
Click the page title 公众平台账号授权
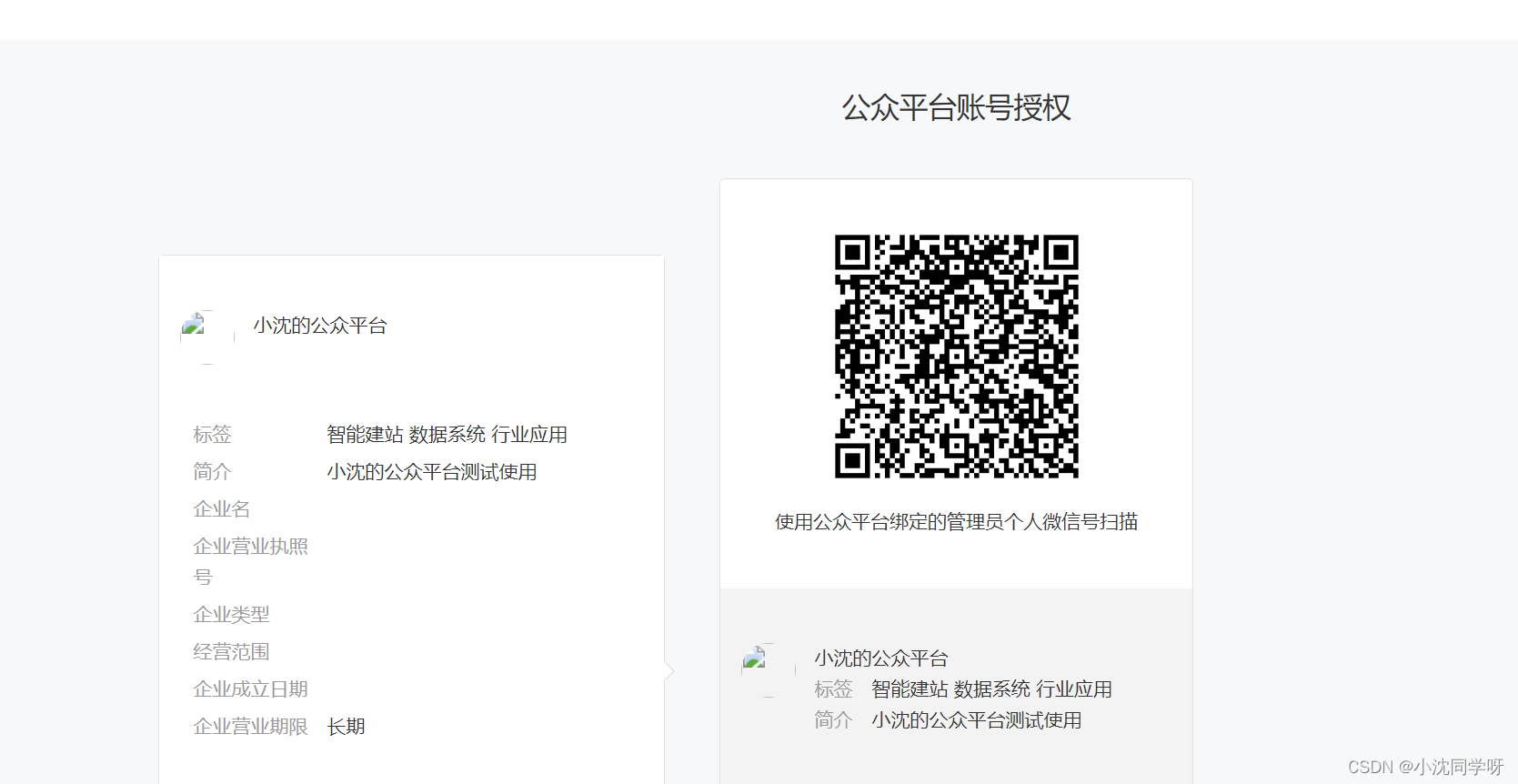tap(956, 107)
